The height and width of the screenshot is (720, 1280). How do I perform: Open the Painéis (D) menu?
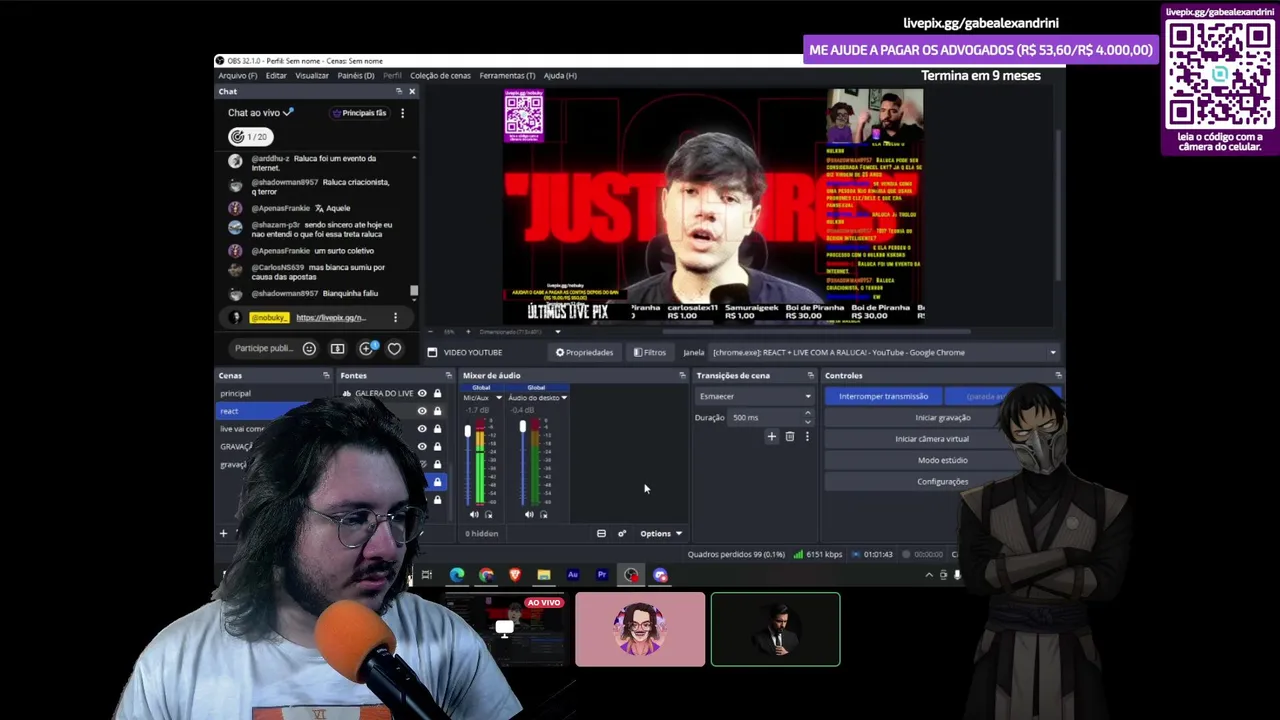coord(356,75)
